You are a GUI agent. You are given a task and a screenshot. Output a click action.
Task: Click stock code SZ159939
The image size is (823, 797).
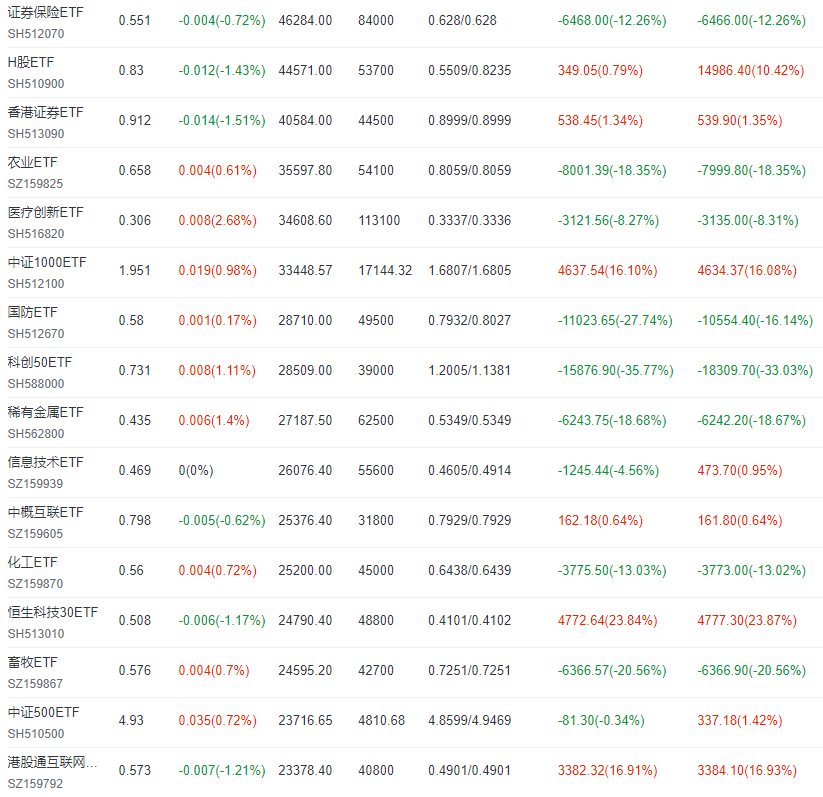[36, 484]
